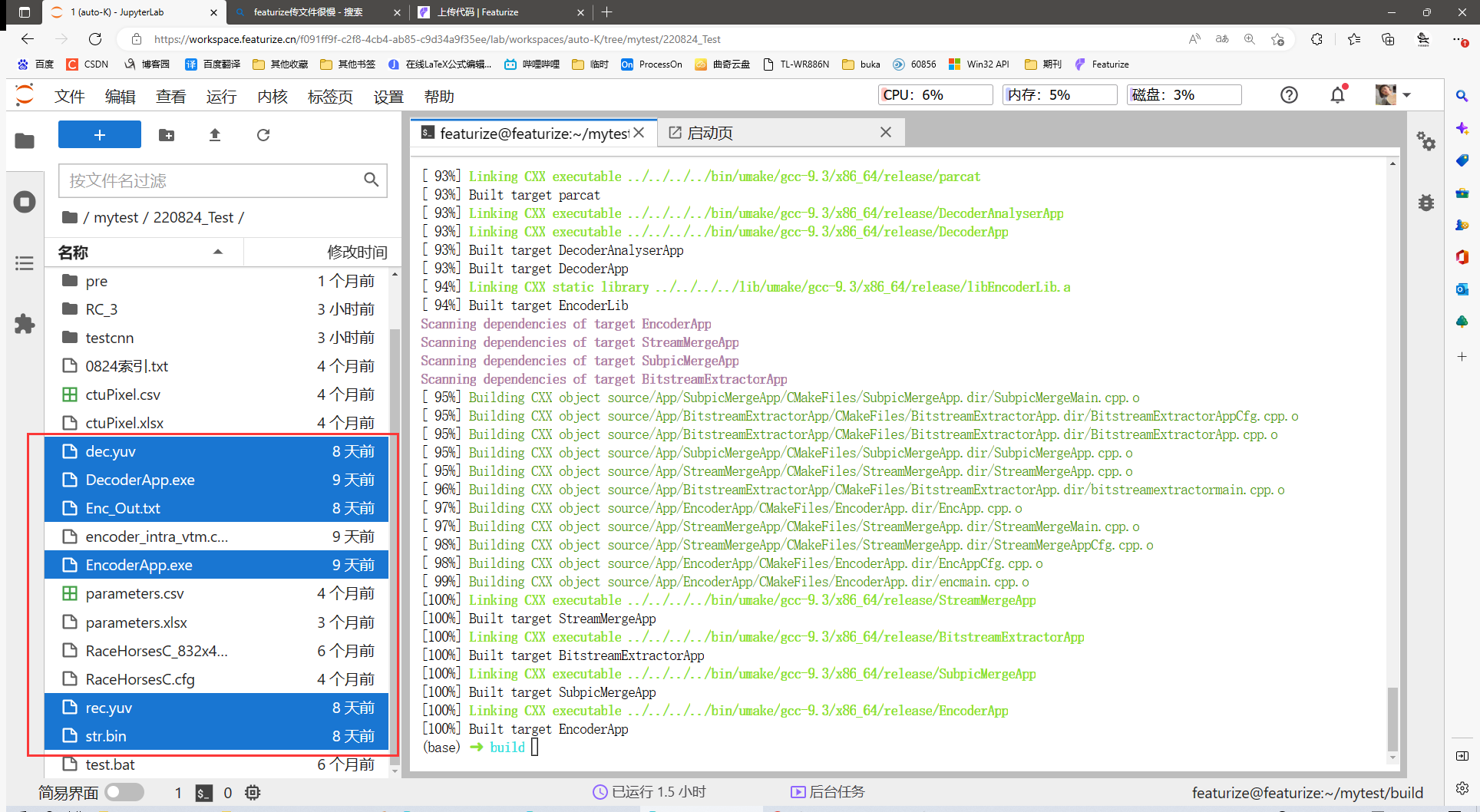The height and width of the screenshot is (812, 1480).
Task: Reload the browser page
Action: (x=95, y=39)
